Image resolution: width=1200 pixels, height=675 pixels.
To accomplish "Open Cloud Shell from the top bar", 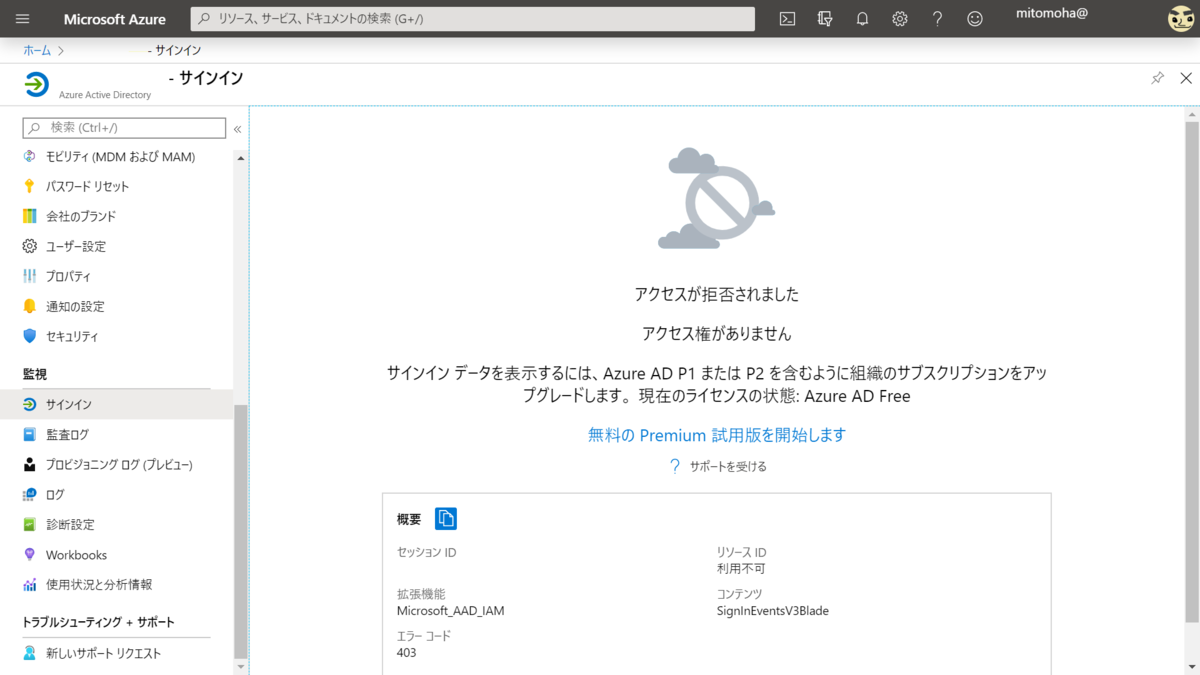I will click(x=787, y=19).
